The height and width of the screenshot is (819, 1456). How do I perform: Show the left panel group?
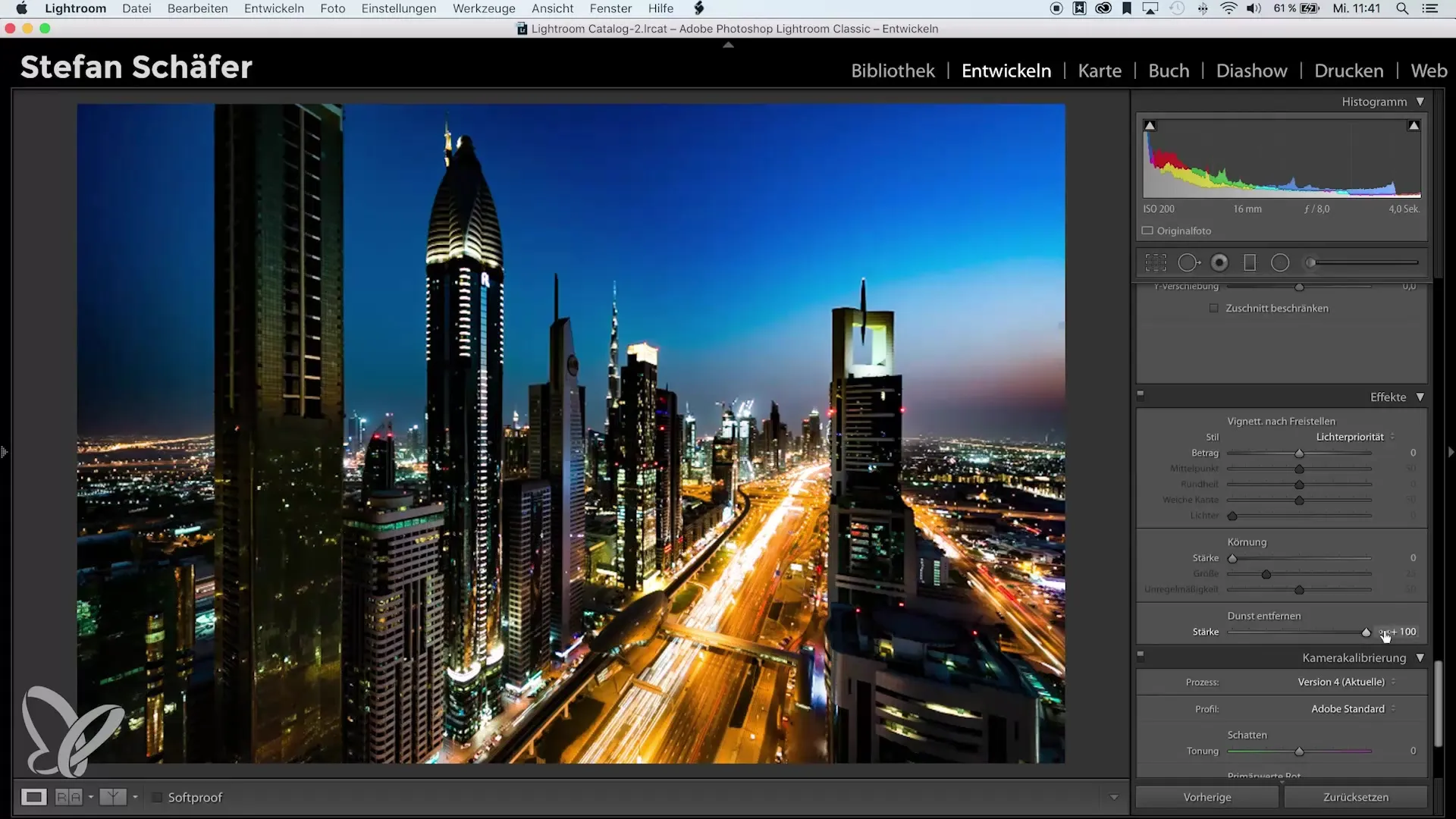(5, 453)
